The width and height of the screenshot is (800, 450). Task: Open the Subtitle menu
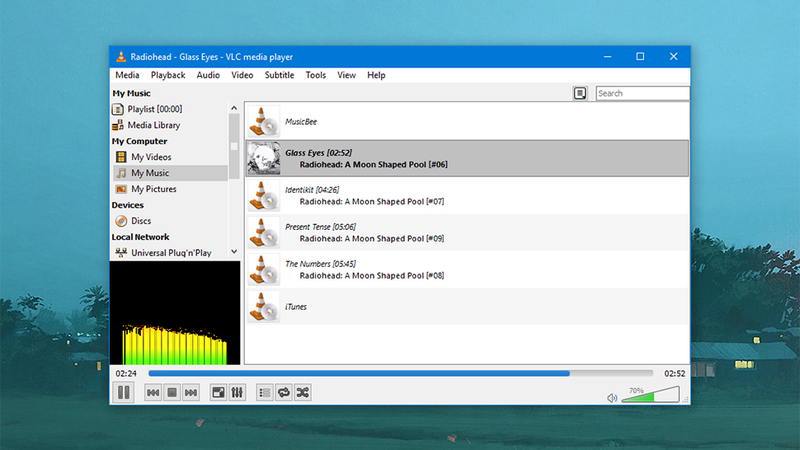[279, 75]
